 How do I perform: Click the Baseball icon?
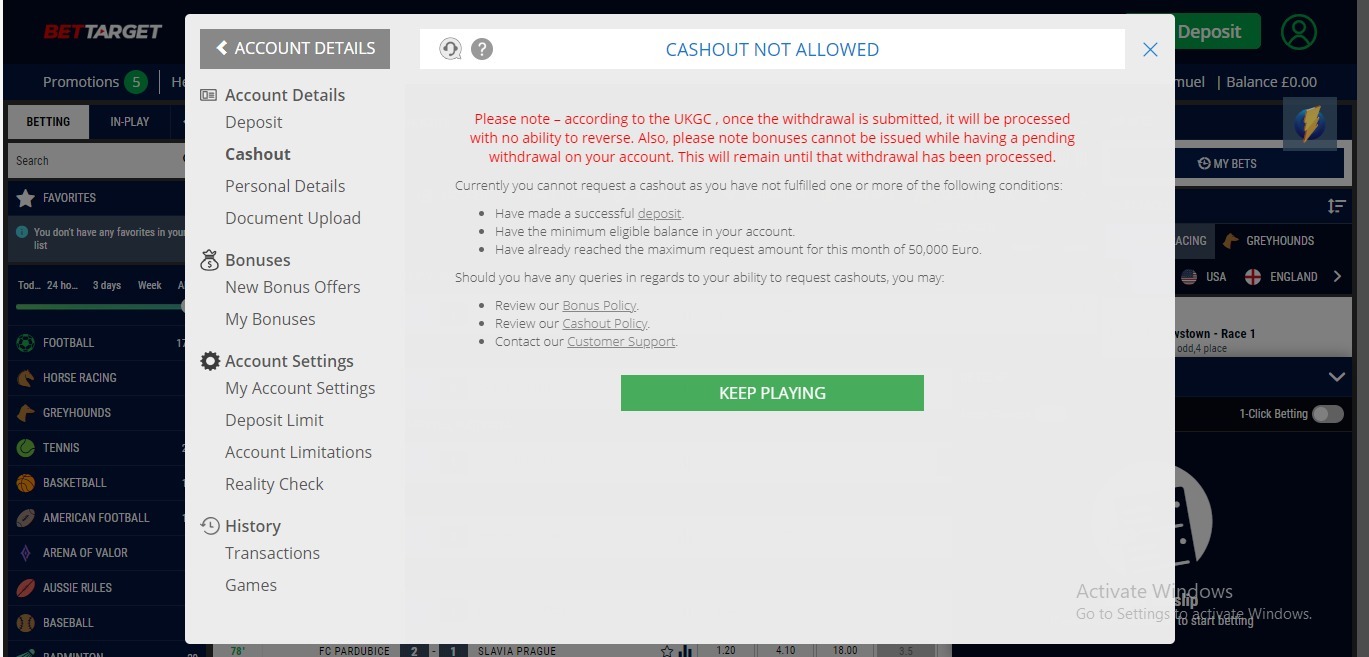[25, 623]
